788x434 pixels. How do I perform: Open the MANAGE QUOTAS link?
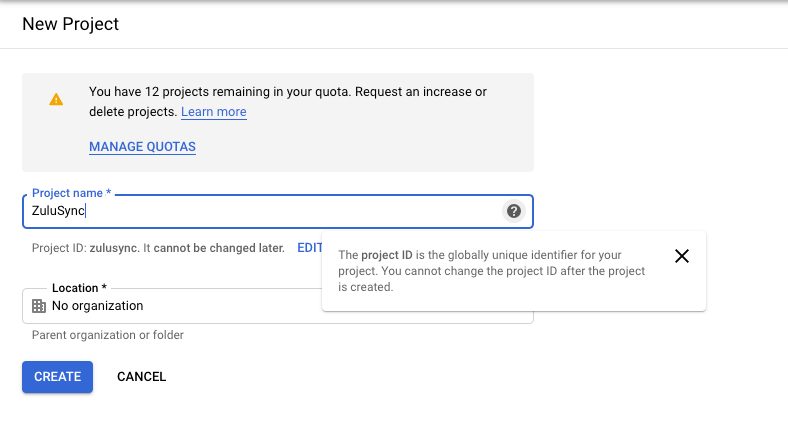[142, 147]
